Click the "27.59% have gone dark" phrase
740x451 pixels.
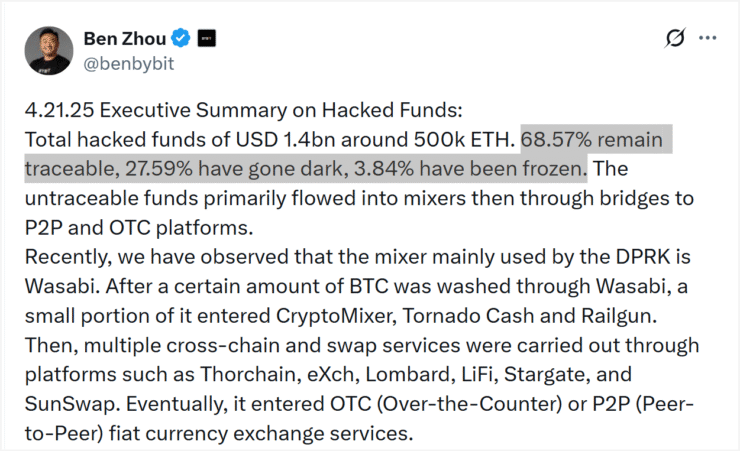[234, 169]
